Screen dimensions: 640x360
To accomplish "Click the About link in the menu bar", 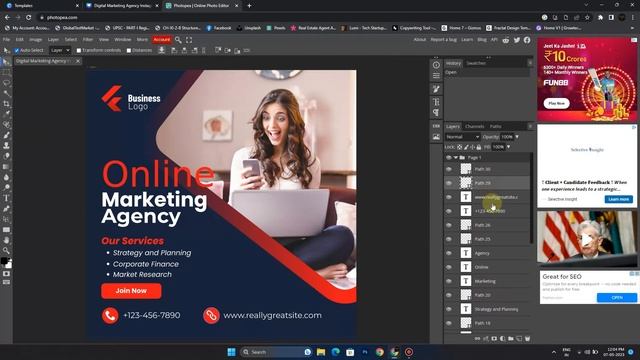I will pos(420,40).
